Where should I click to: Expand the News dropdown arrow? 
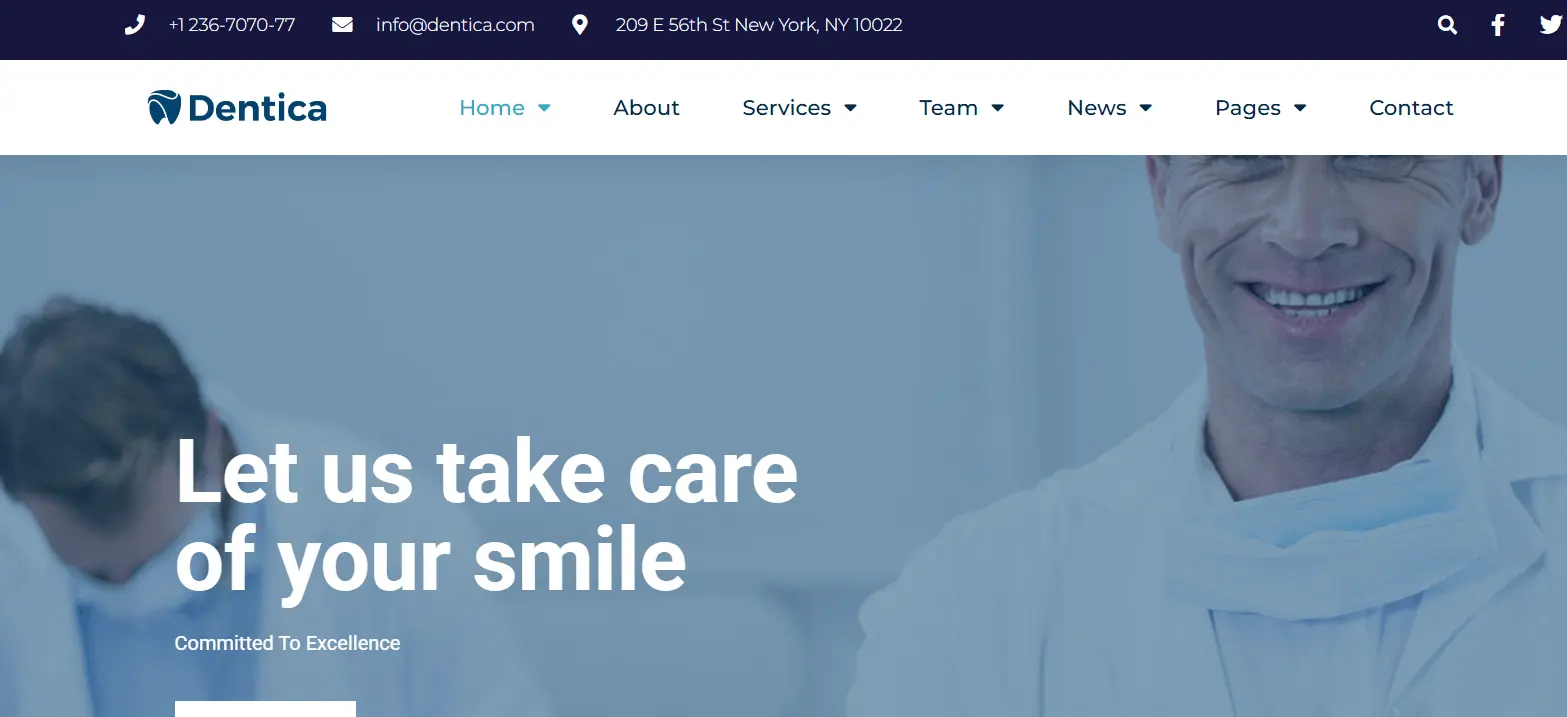[1146, 108]
